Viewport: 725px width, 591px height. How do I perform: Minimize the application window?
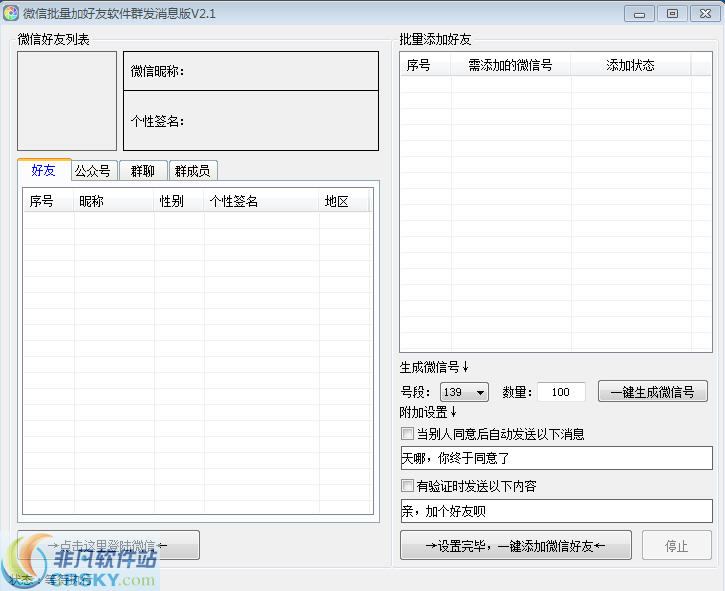click(x=639, y=14)
